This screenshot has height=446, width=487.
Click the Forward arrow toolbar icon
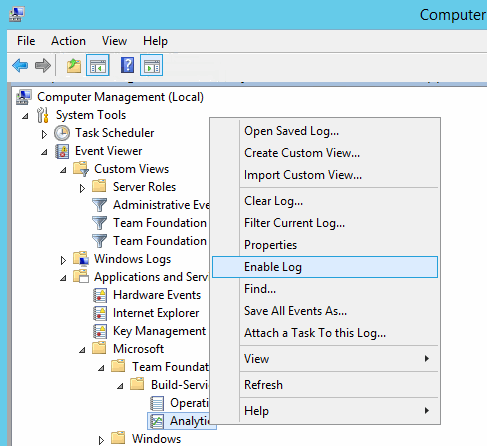(43, 65)
